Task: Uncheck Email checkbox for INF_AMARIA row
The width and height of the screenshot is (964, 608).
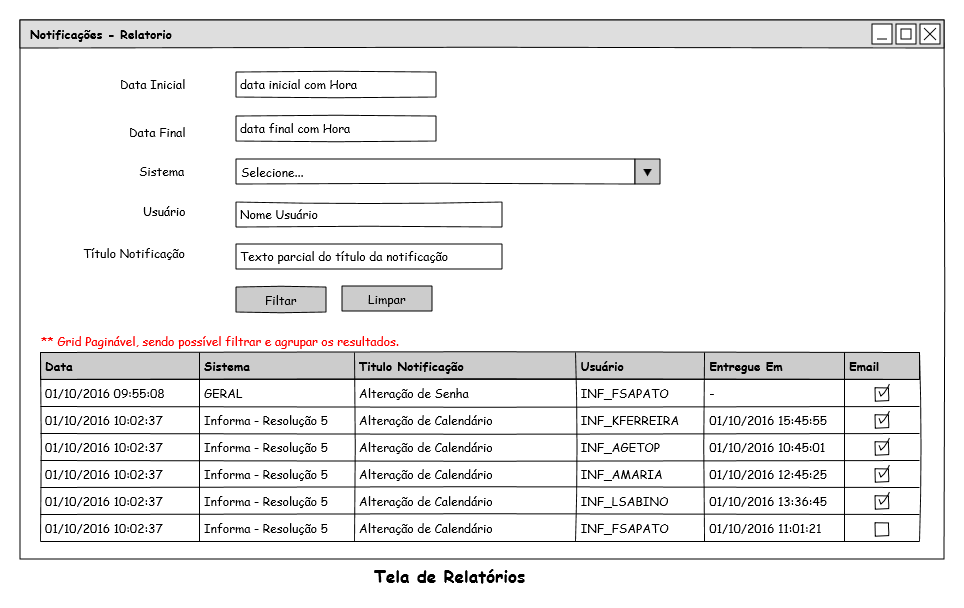Action: 881,475
